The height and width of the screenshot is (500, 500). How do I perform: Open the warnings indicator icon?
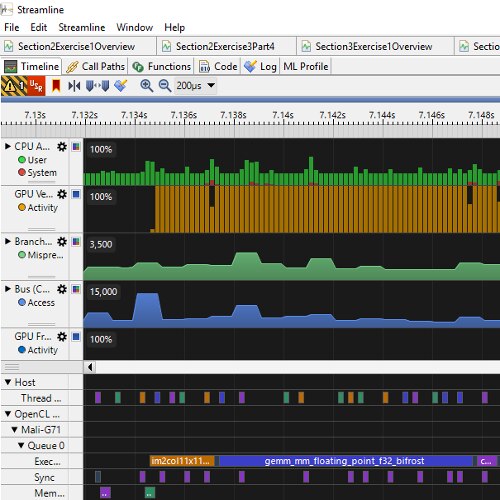pyautogui.click(x=14, y=86)
